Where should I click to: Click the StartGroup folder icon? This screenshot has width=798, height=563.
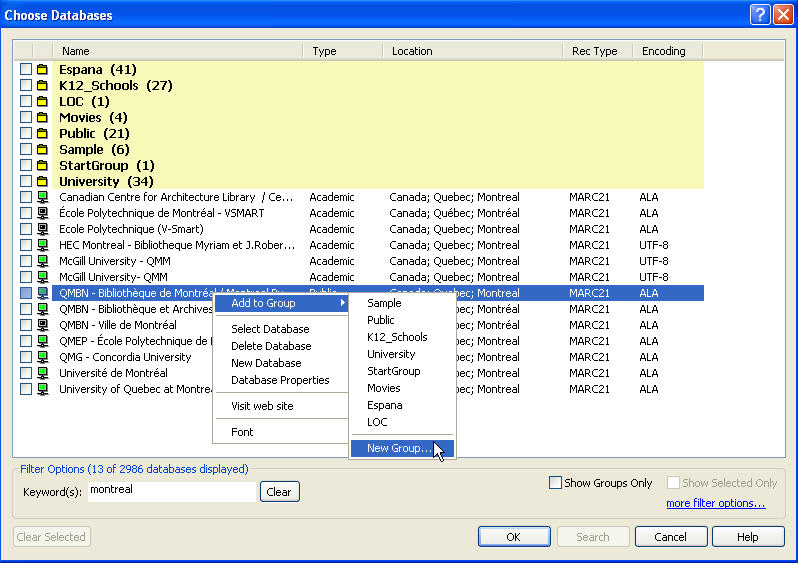42,165
